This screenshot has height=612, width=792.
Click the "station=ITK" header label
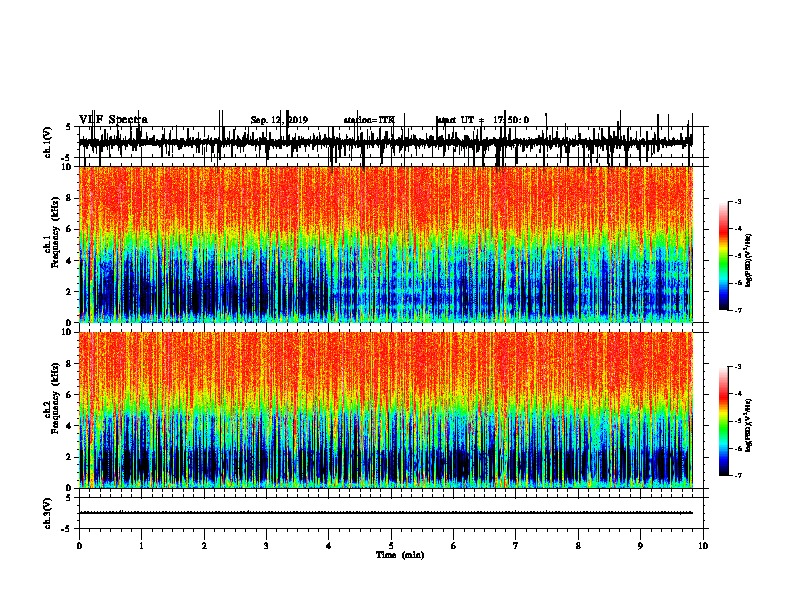tap(369, 120)
